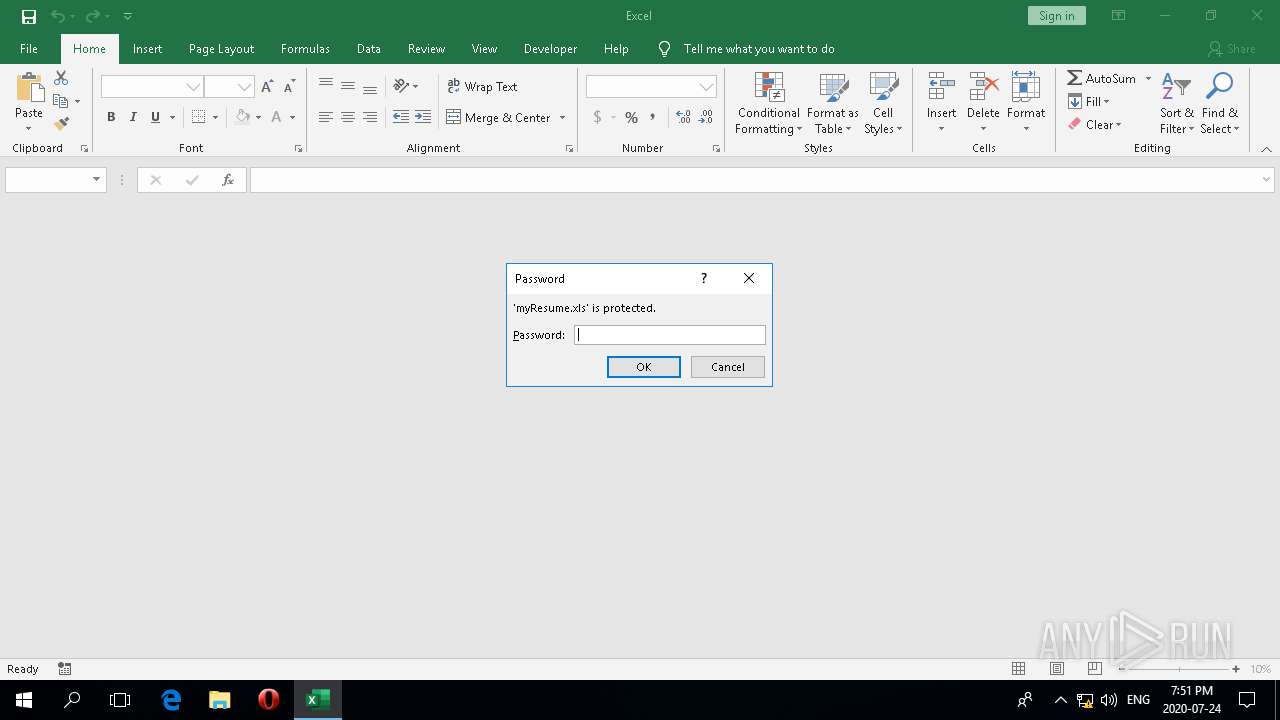Toggle Italic formatting

click(x=133, y=117)
